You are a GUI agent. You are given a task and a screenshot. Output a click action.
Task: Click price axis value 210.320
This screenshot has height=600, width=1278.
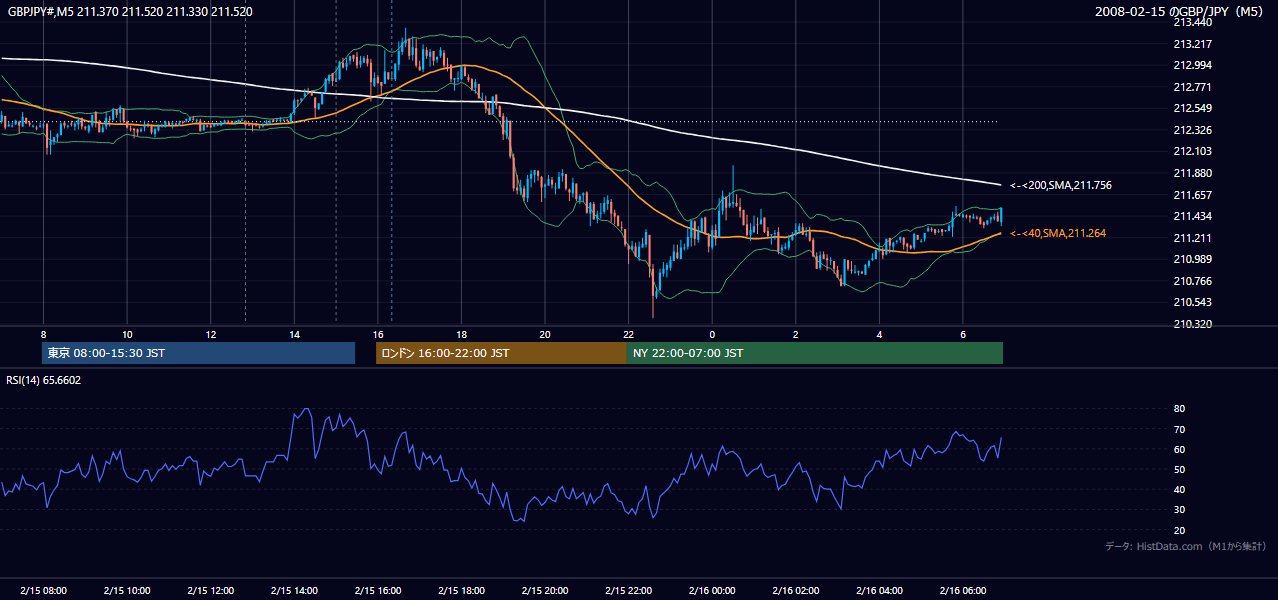1192,324
